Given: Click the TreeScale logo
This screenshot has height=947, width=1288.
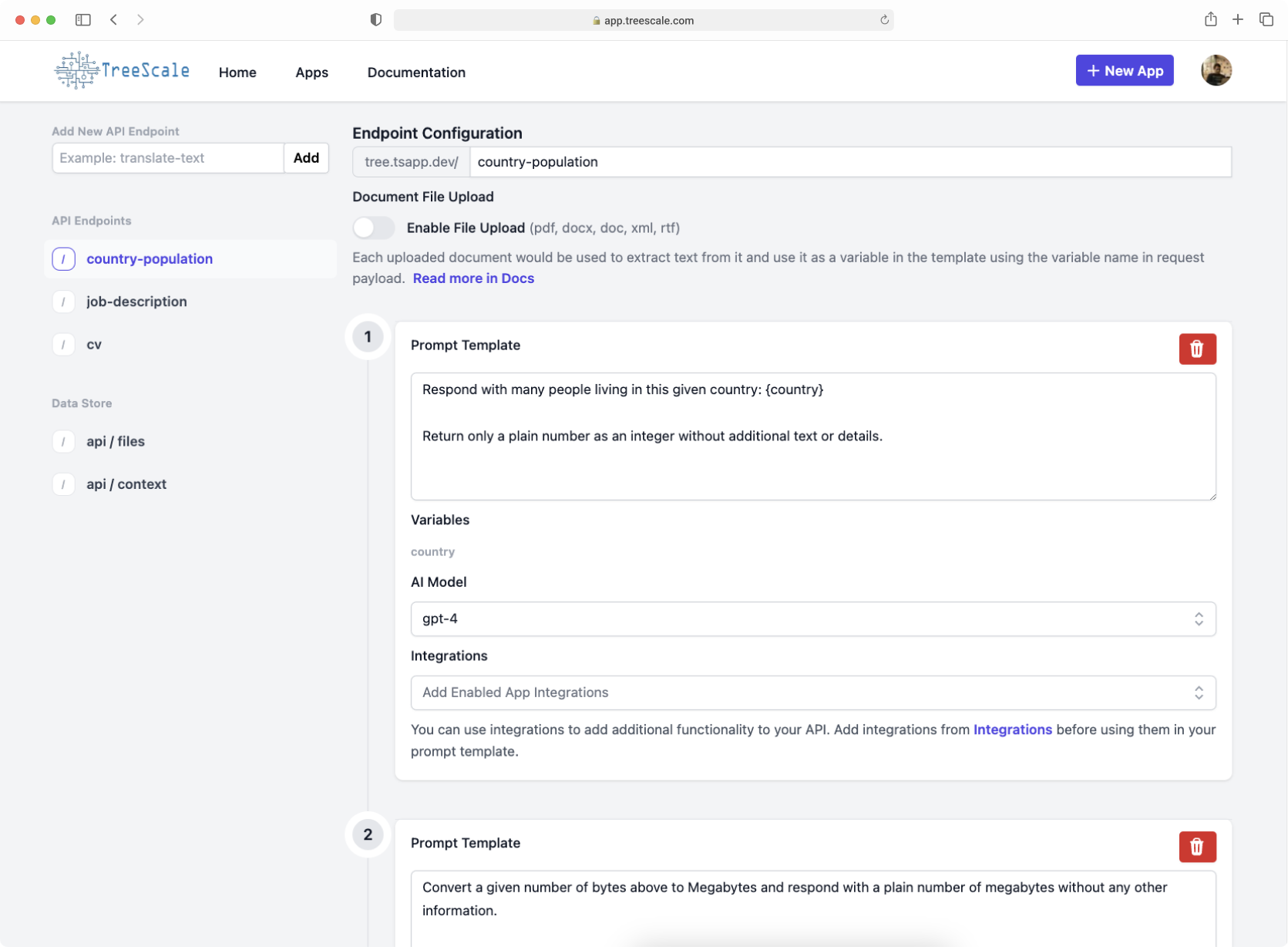Looking at the screenshot, I should click(x=122, y=71).
